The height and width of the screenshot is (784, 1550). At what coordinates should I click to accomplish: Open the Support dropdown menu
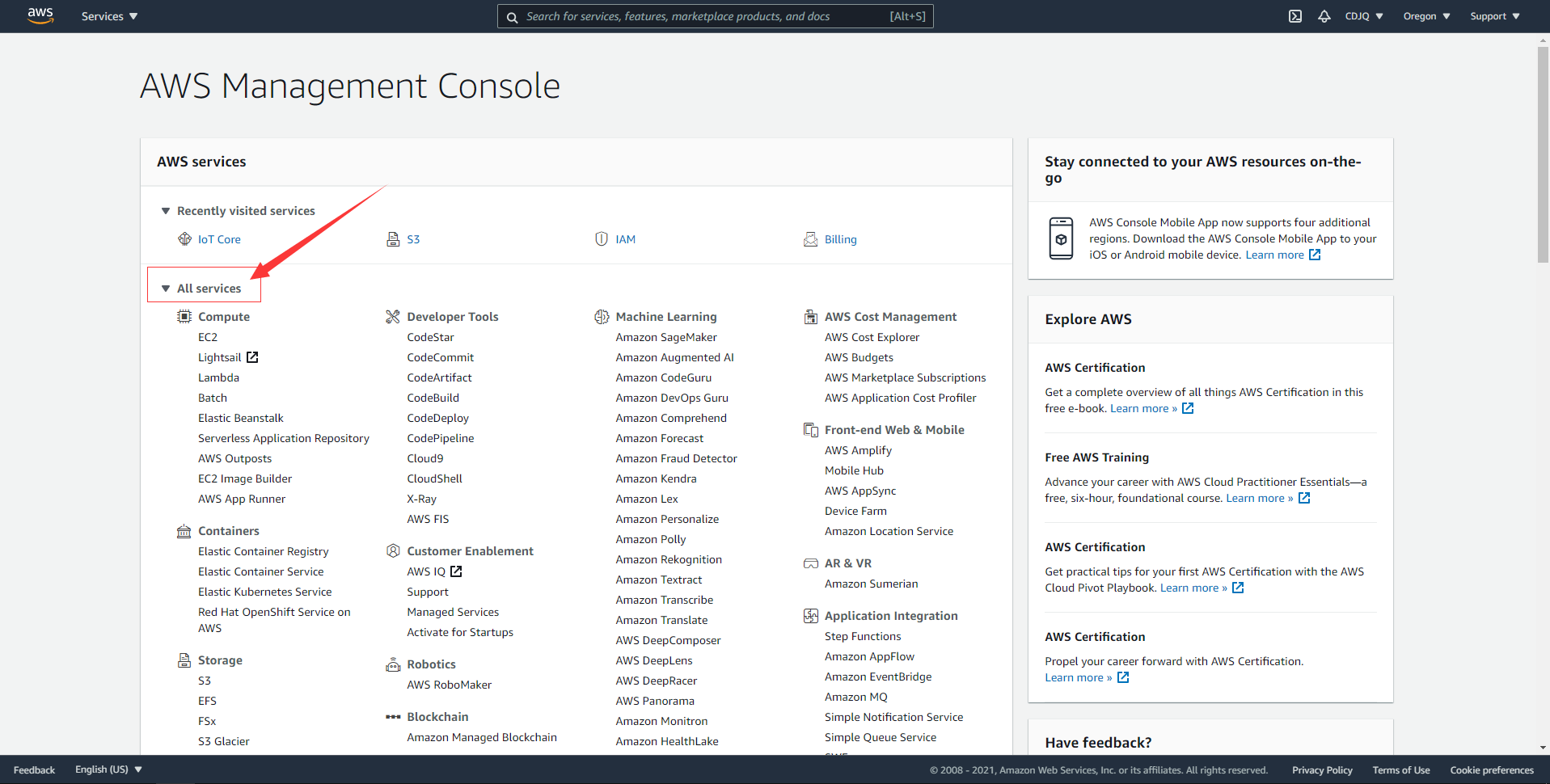(x=1494, y=16)
